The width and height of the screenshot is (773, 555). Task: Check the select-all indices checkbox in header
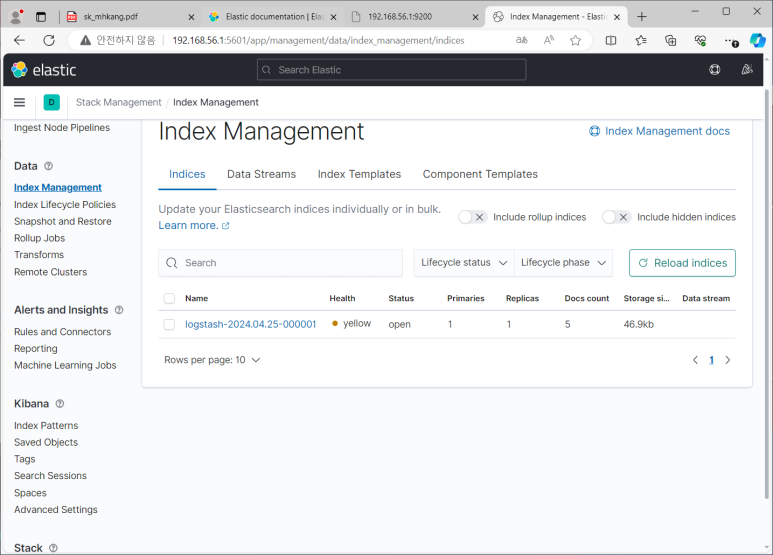coord(169,298)
